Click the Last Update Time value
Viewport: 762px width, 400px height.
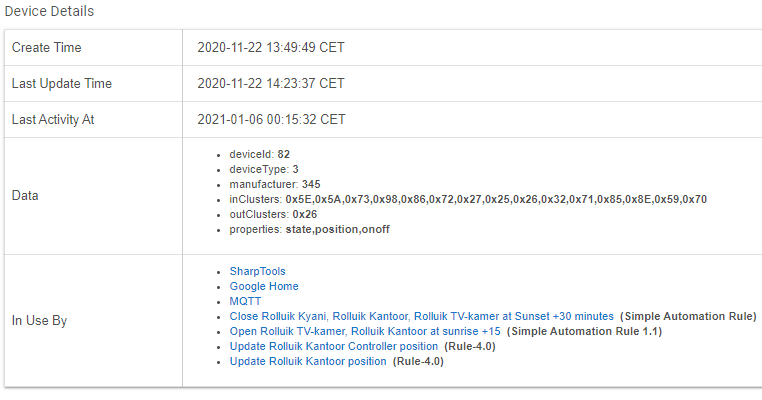point(271,84)
